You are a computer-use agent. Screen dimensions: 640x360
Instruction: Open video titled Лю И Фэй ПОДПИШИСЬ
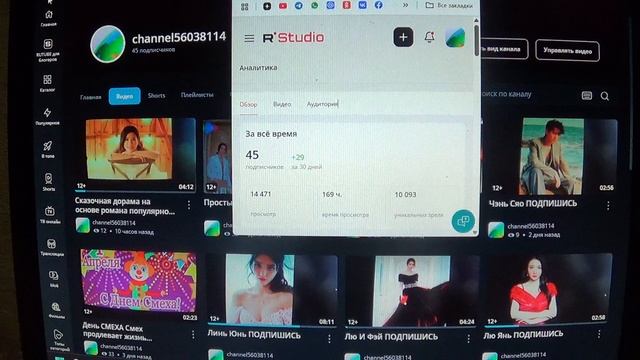click(x=391, y=337)
